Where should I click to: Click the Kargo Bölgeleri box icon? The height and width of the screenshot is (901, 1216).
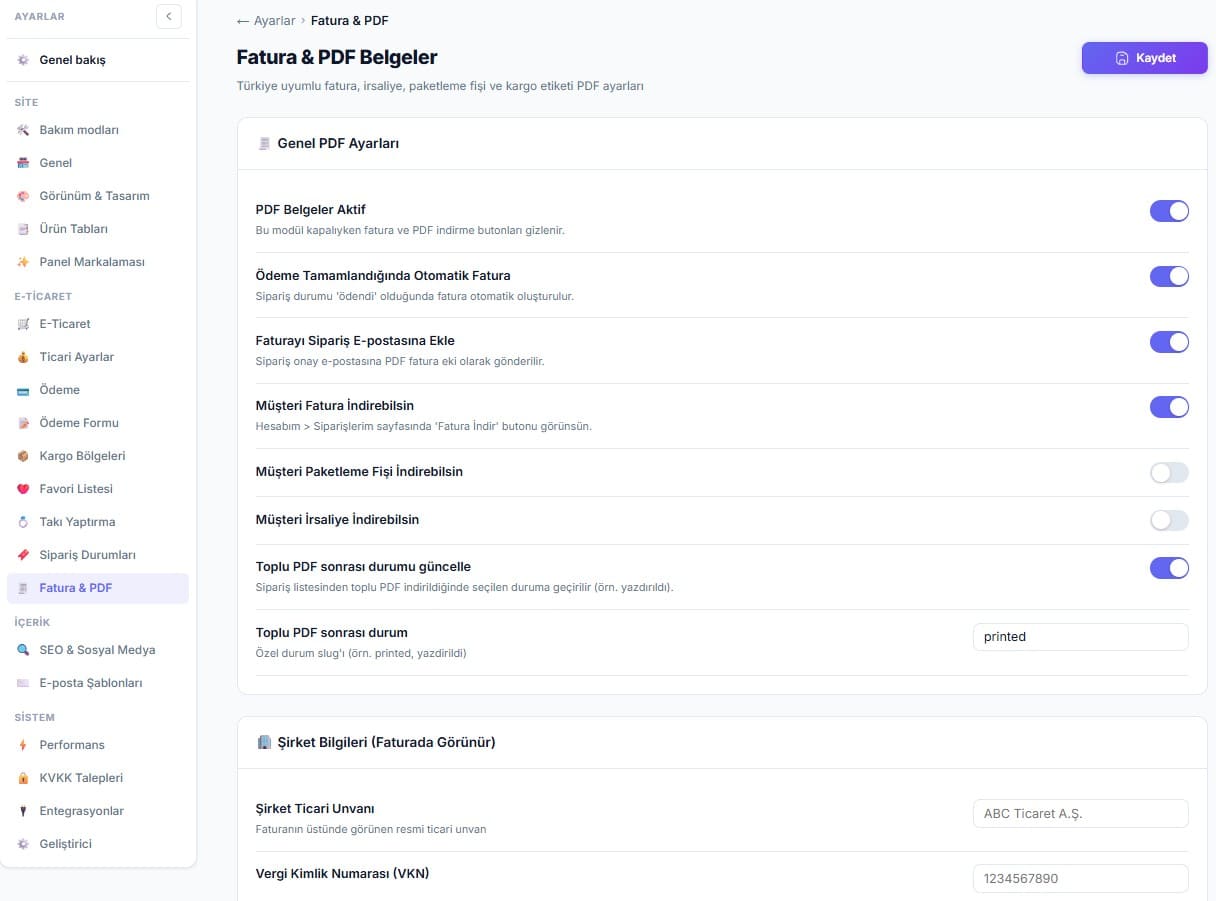click(x=23, y=456)
